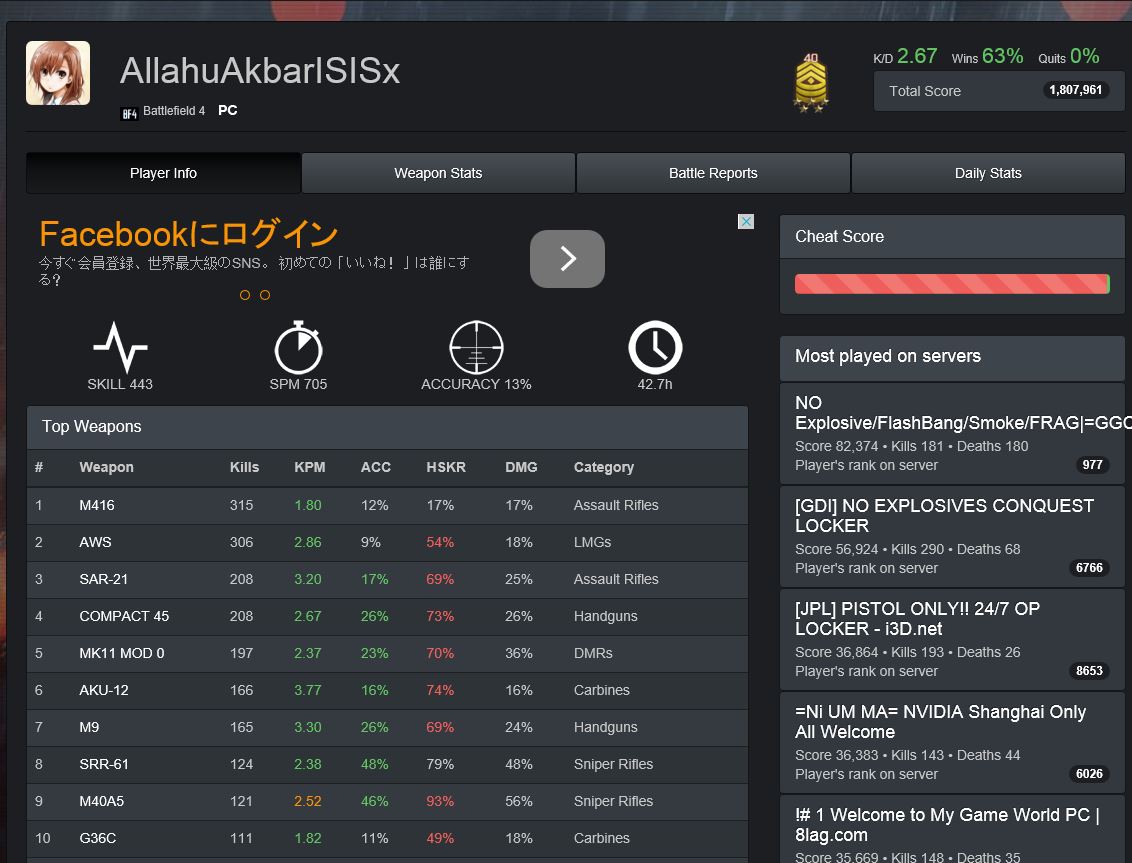The image size is (1132, 863).
Task: Click the playtime clock icon
Action: (655, 347)
